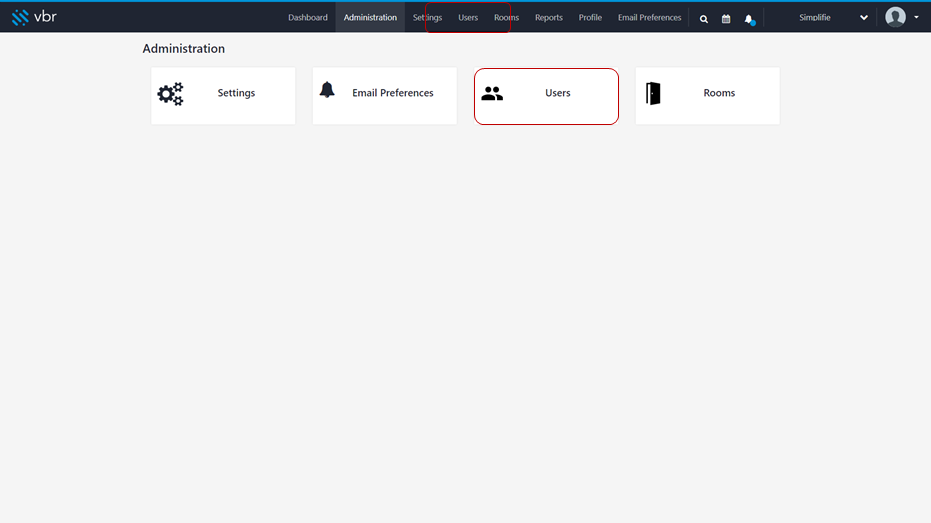Image resolution: width=931 pixels, height=523 pixels.
Task: Open the search magnifier icon
Action: [x=704, y=19]
